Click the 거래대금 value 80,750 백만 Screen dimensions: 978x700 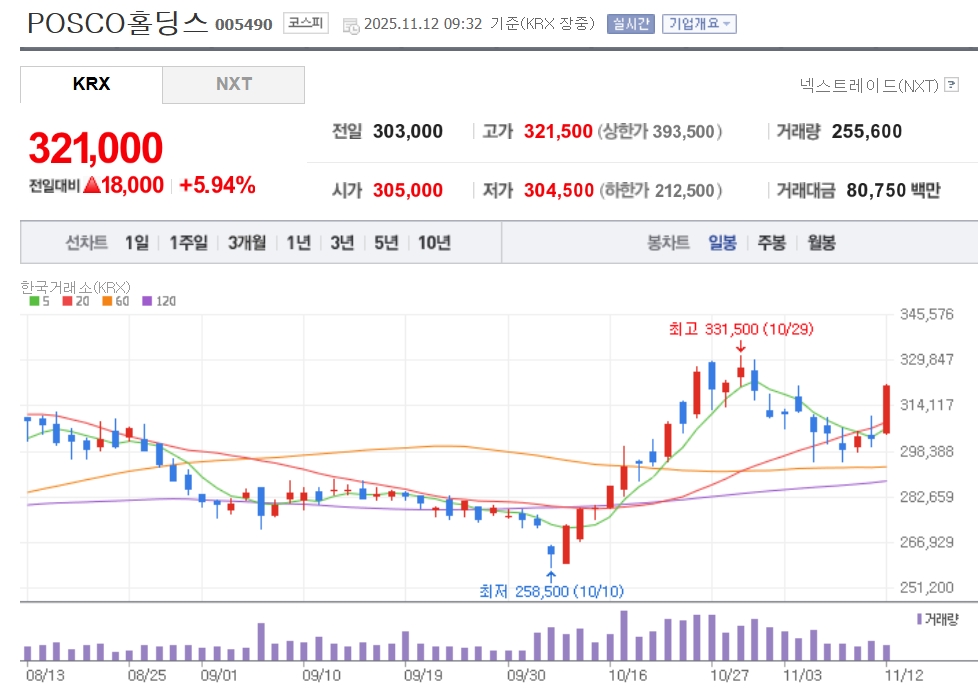pos(893,190)
